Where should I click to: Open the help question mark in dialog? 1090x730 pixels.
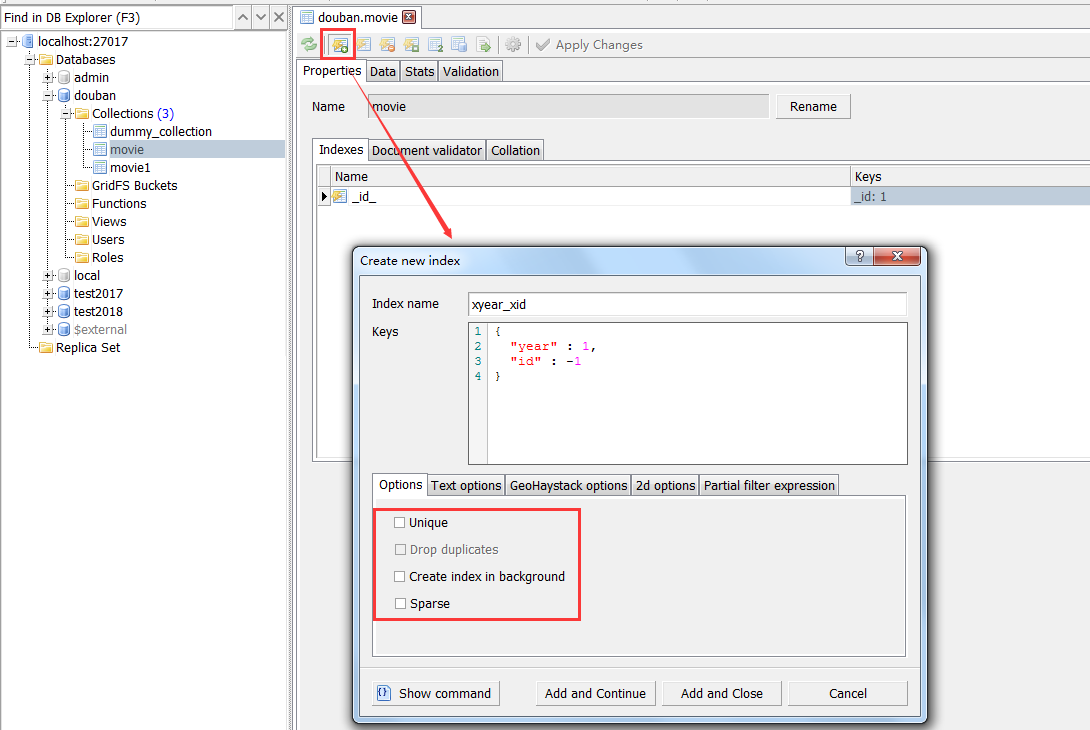pos(859,257)
